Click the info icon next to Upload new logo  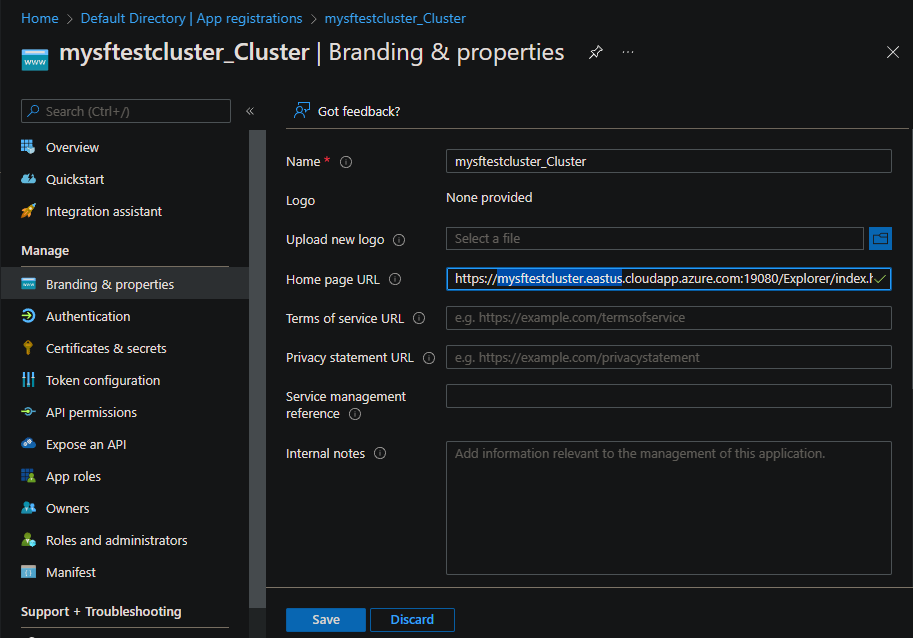(399, 240)
